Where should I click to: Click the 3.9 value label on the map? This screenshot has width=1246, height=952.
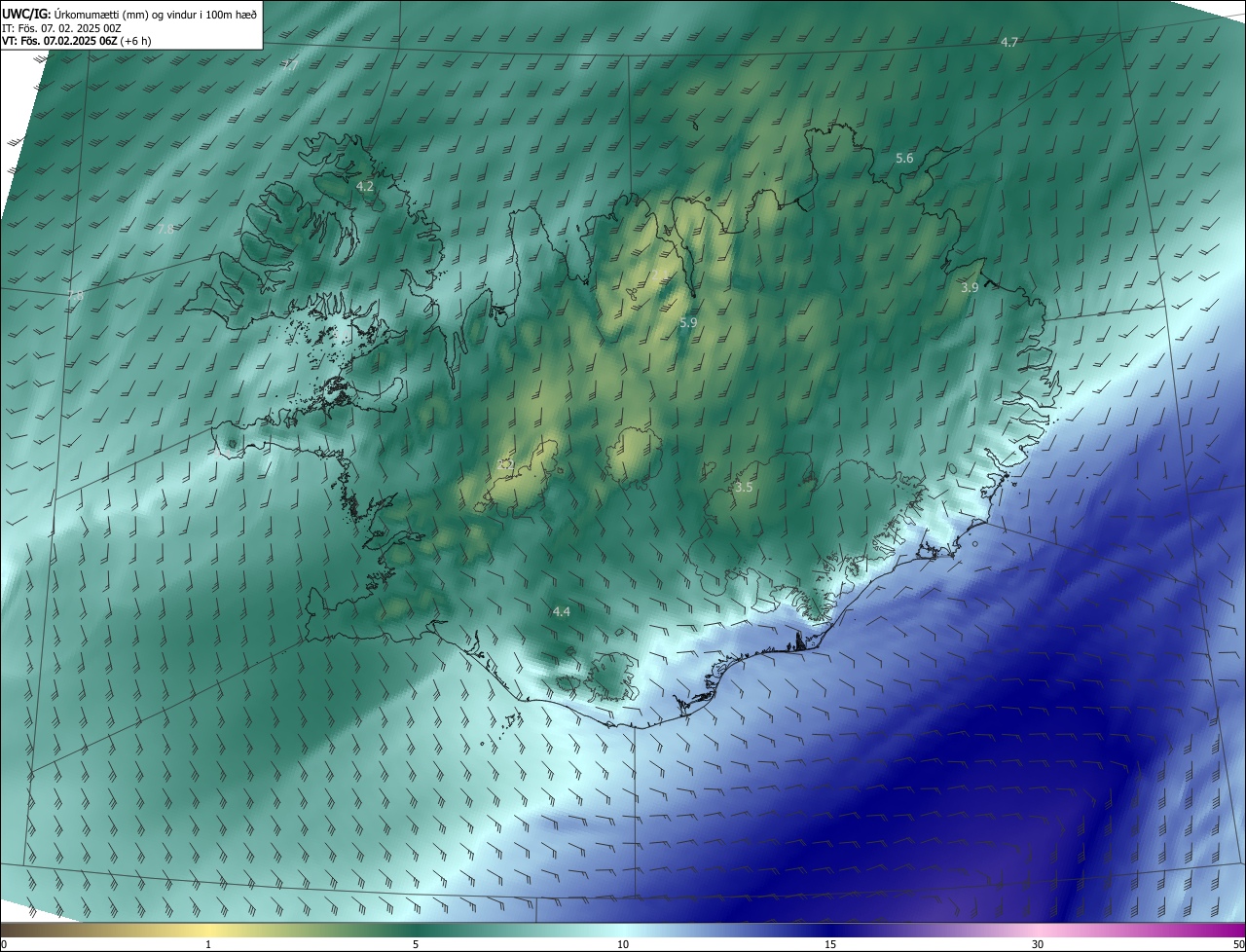(x=970, y=288)
